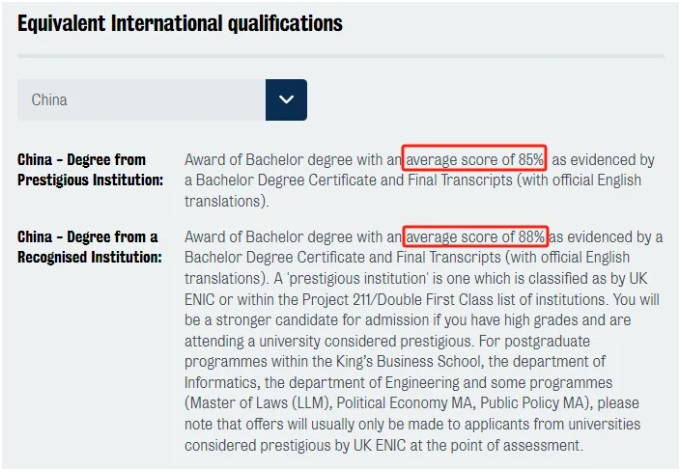Screen dimensions: 683x476
Task: Click the highlighted 'average score of 85%' text
Action: point(475,159)
